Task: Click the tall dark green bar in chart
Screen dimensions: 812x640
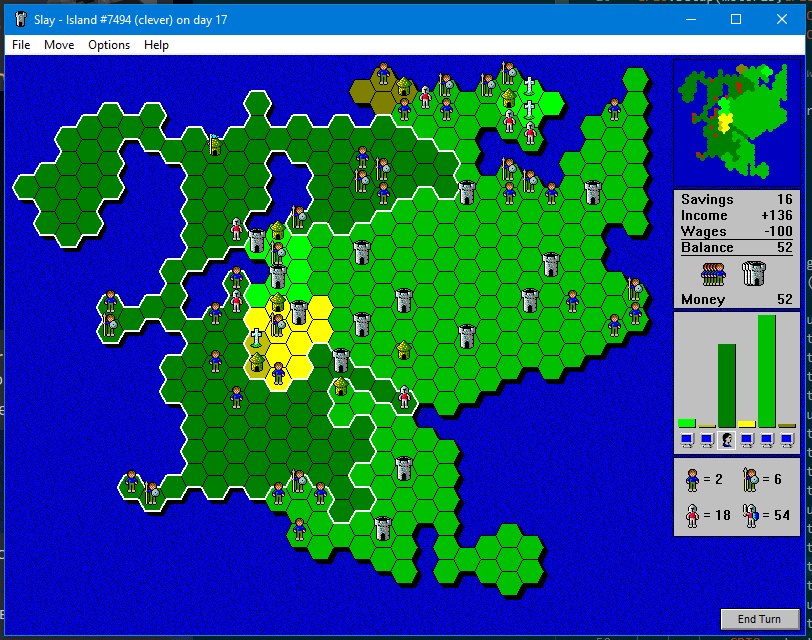Action: [727, 386]
